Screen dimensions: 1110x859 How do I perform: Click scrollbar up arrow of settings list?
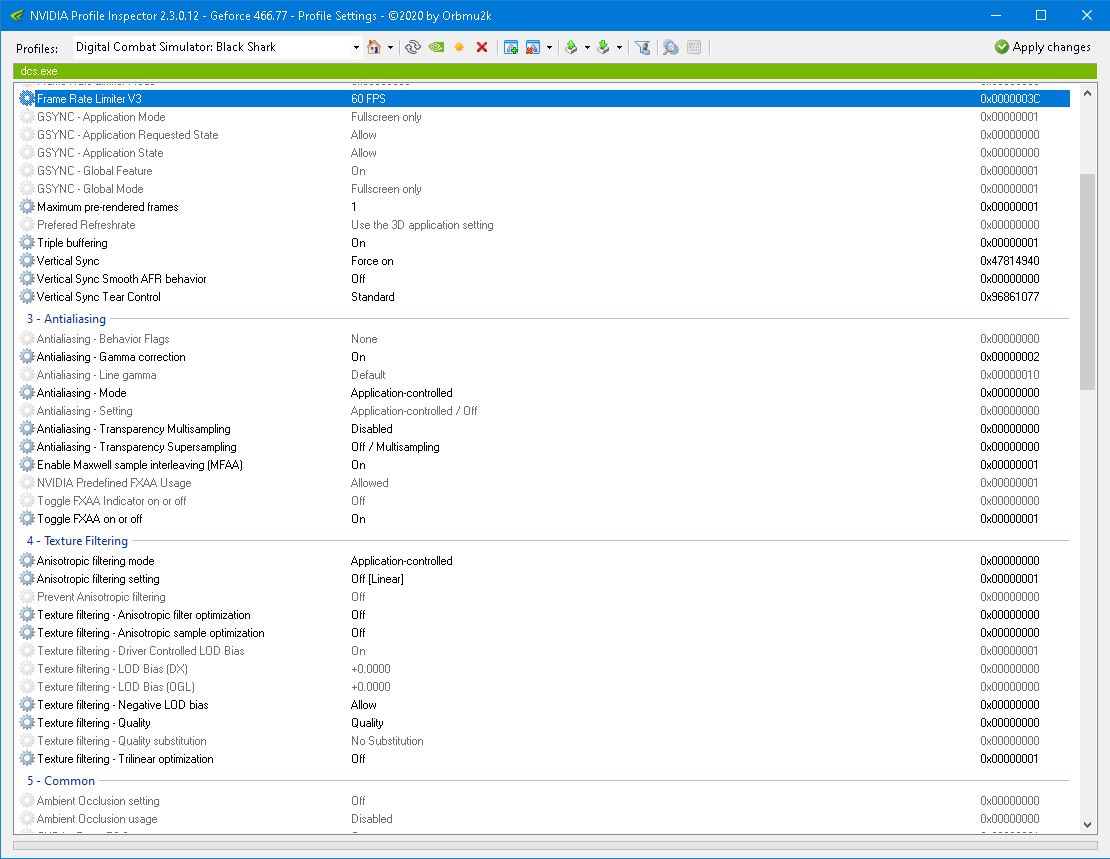pyautogui.click(x=1087, y=93)
